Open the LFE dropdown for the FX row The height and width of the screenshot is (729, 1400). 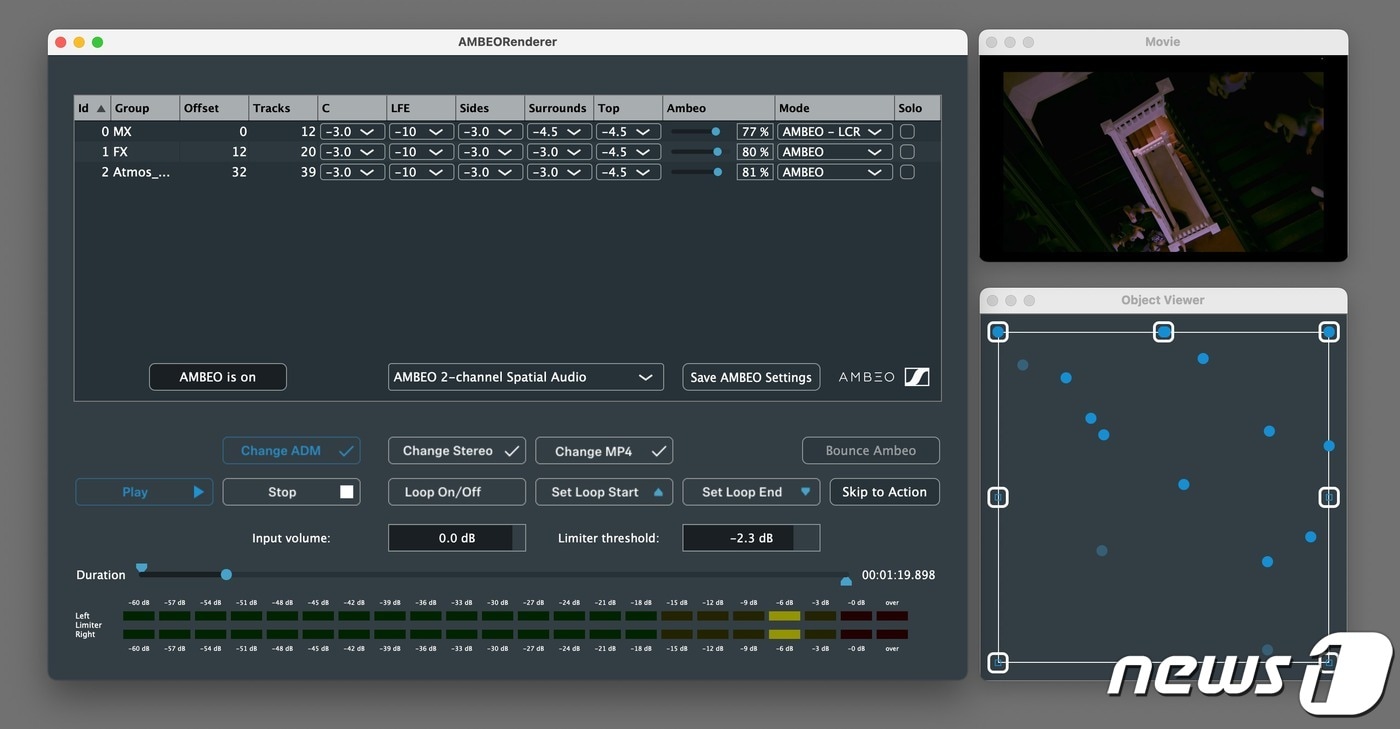pos(421,152)
